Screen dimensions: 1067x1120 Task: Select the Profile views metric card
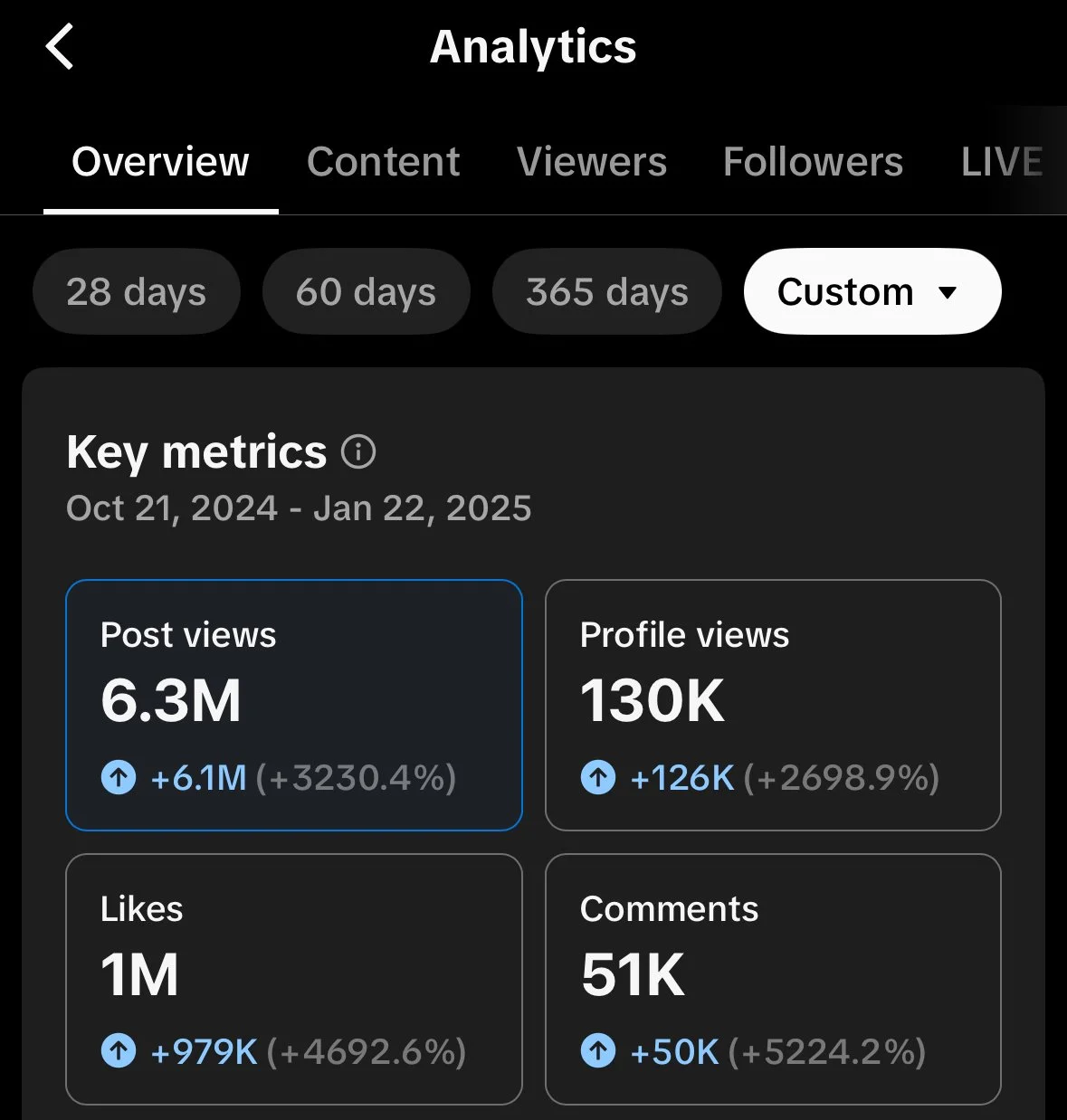point(773,705)
